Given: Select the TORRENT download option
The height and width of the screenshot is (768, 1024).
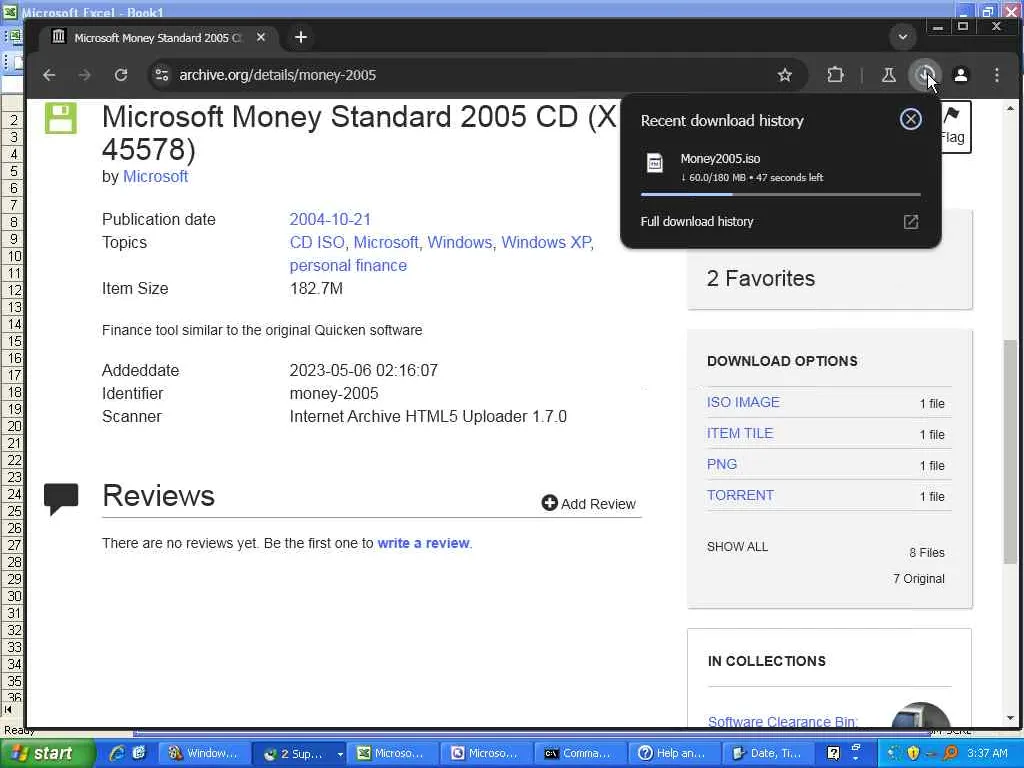Looking at the screenshot, I should point(740,495).
